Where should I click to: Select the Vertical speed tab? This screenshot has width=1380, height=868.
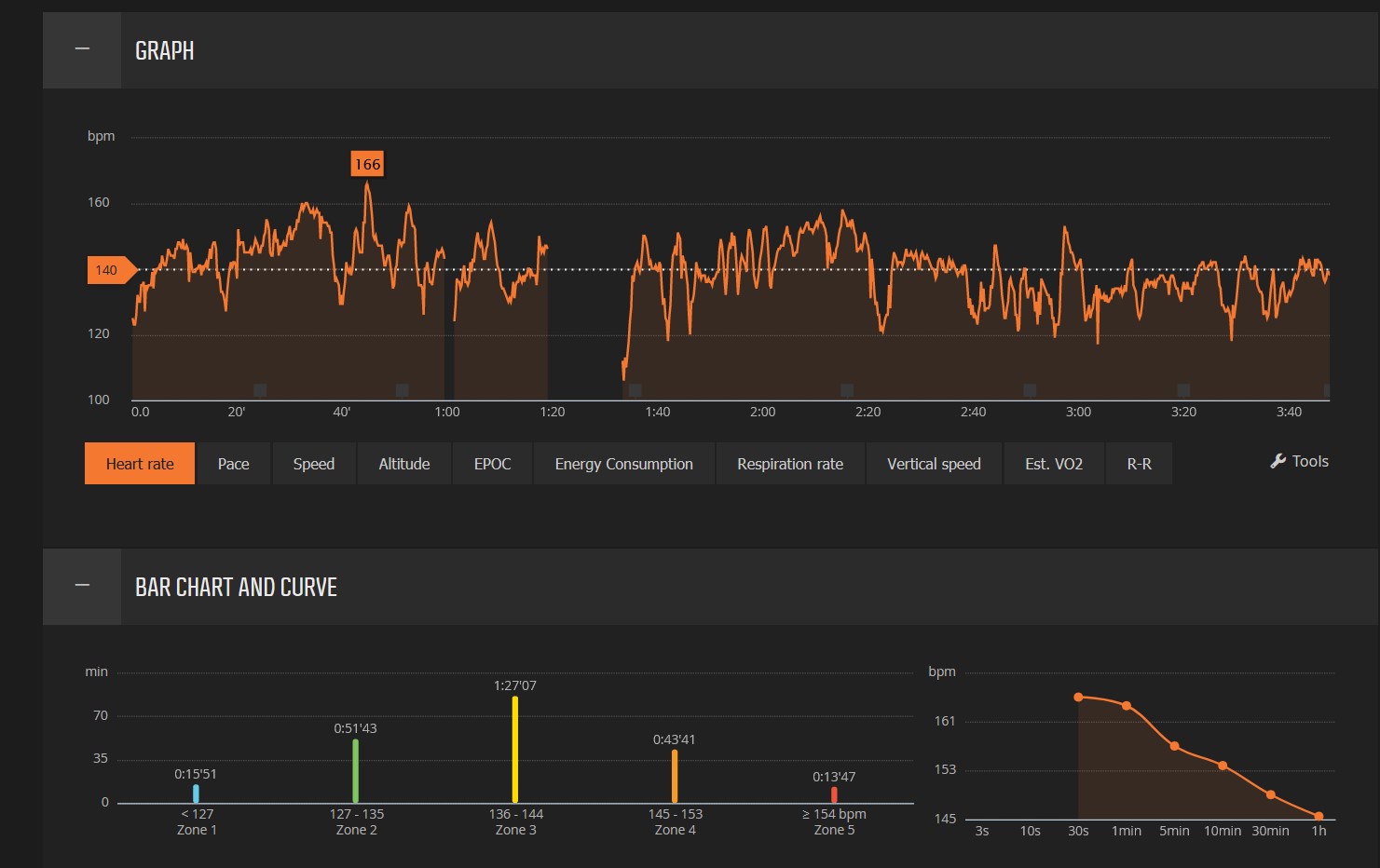(934, 464)
